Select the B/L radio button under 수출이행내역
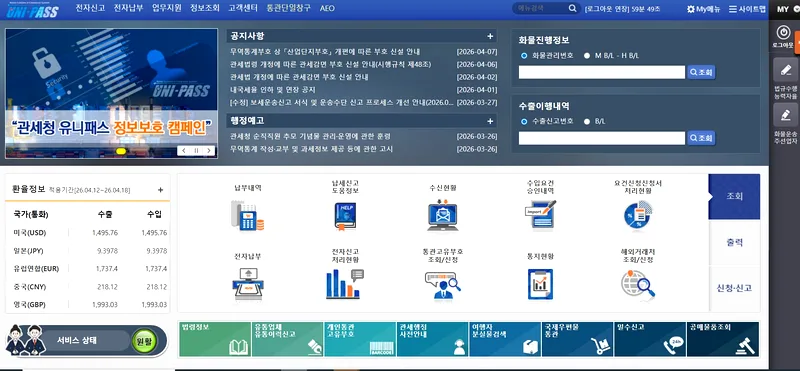 coord(586,121)
